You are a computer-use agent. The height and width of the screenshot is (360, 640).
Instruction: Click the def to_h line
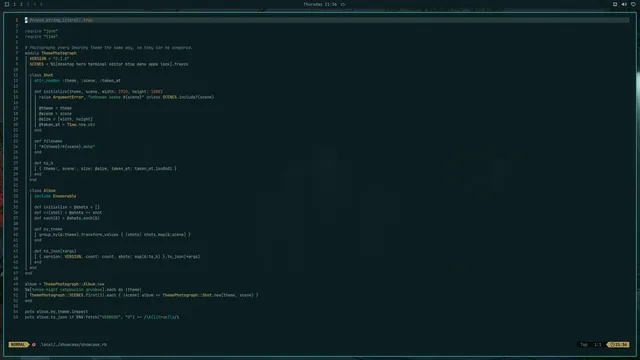44,163
